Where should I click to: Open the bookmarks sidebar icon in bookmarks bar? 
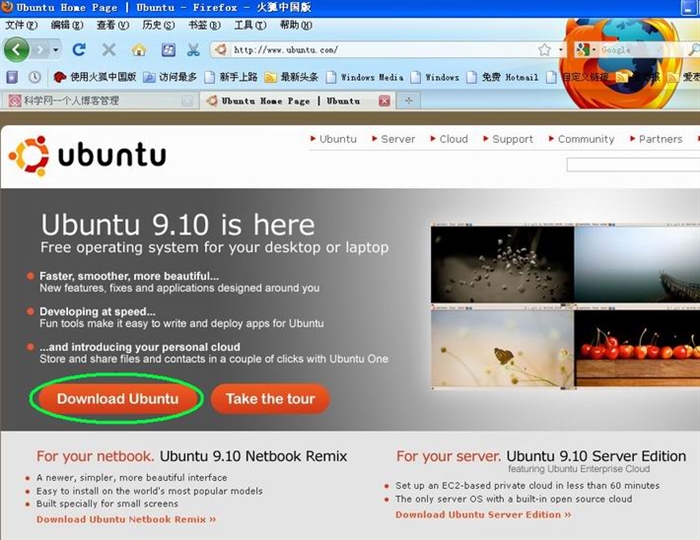click(12, 77)
